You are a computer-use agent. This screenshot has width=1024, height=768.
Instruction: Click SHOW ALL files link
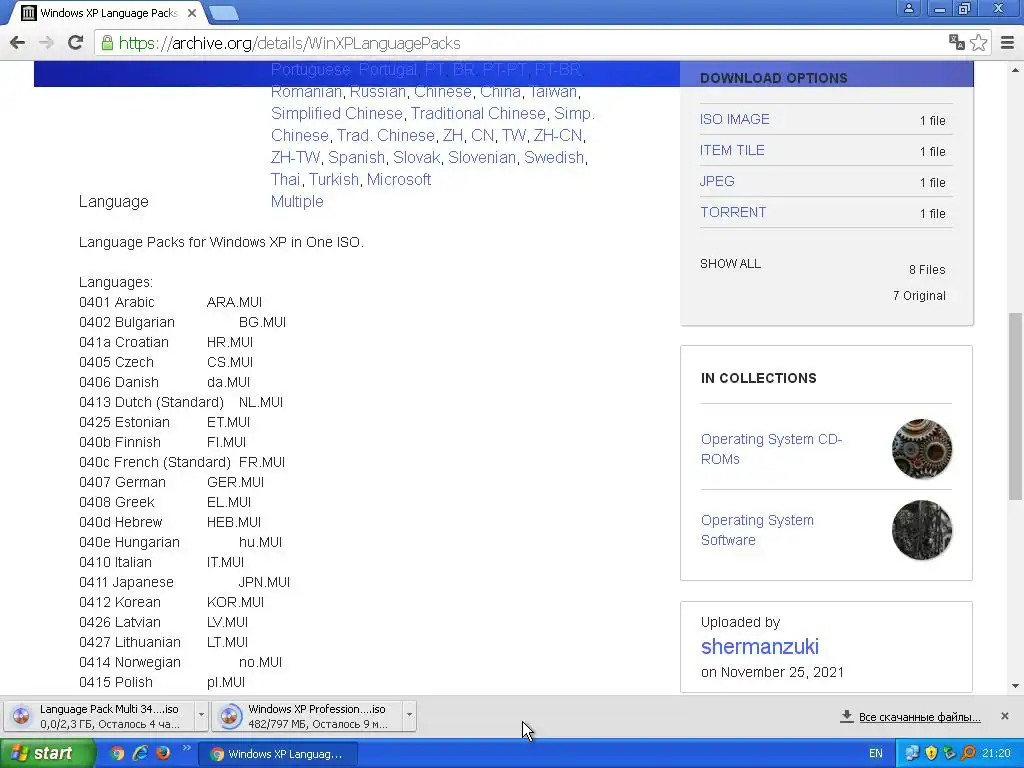[730, 264]
